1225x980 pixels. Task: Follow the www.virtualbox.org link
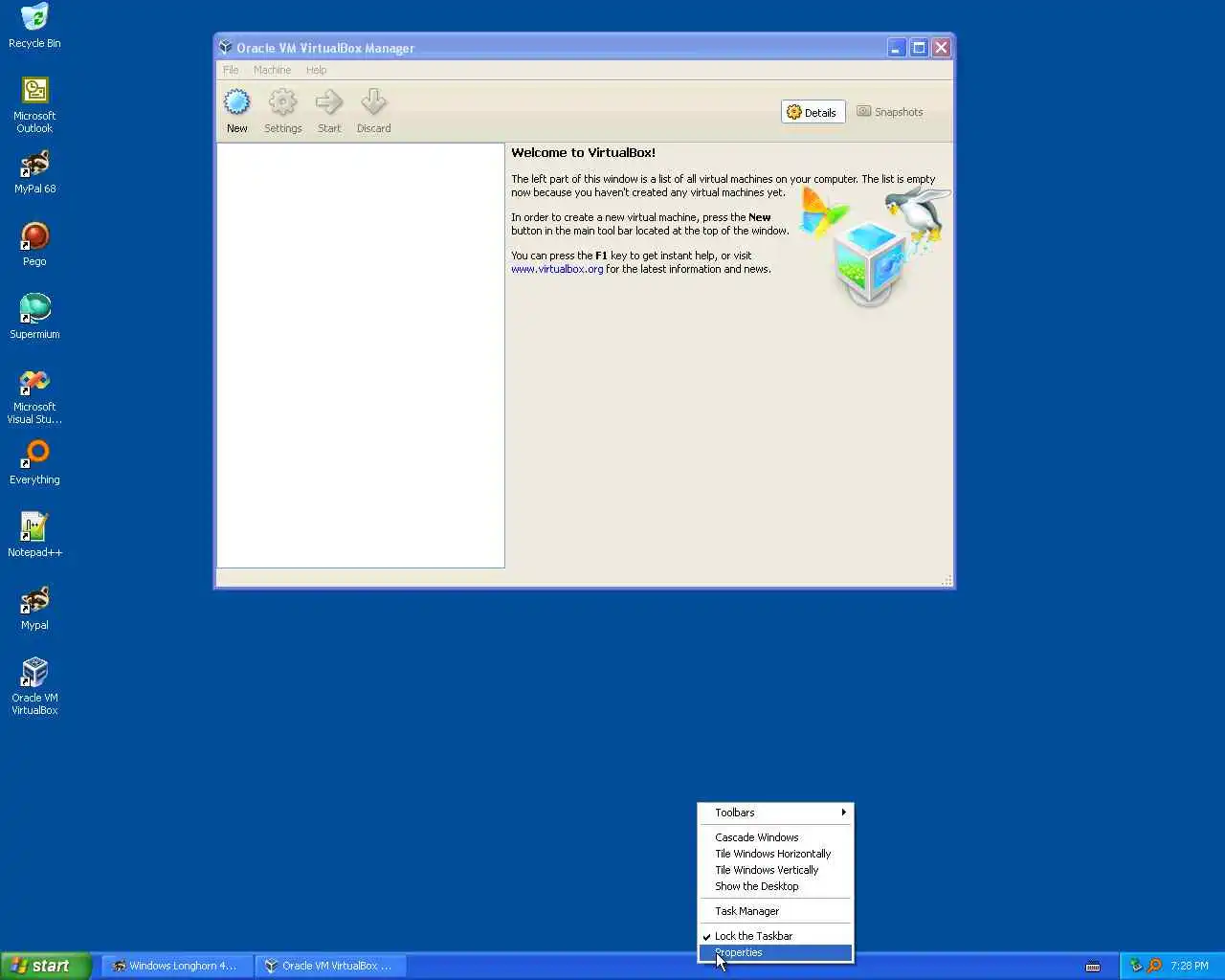(557, 269)
